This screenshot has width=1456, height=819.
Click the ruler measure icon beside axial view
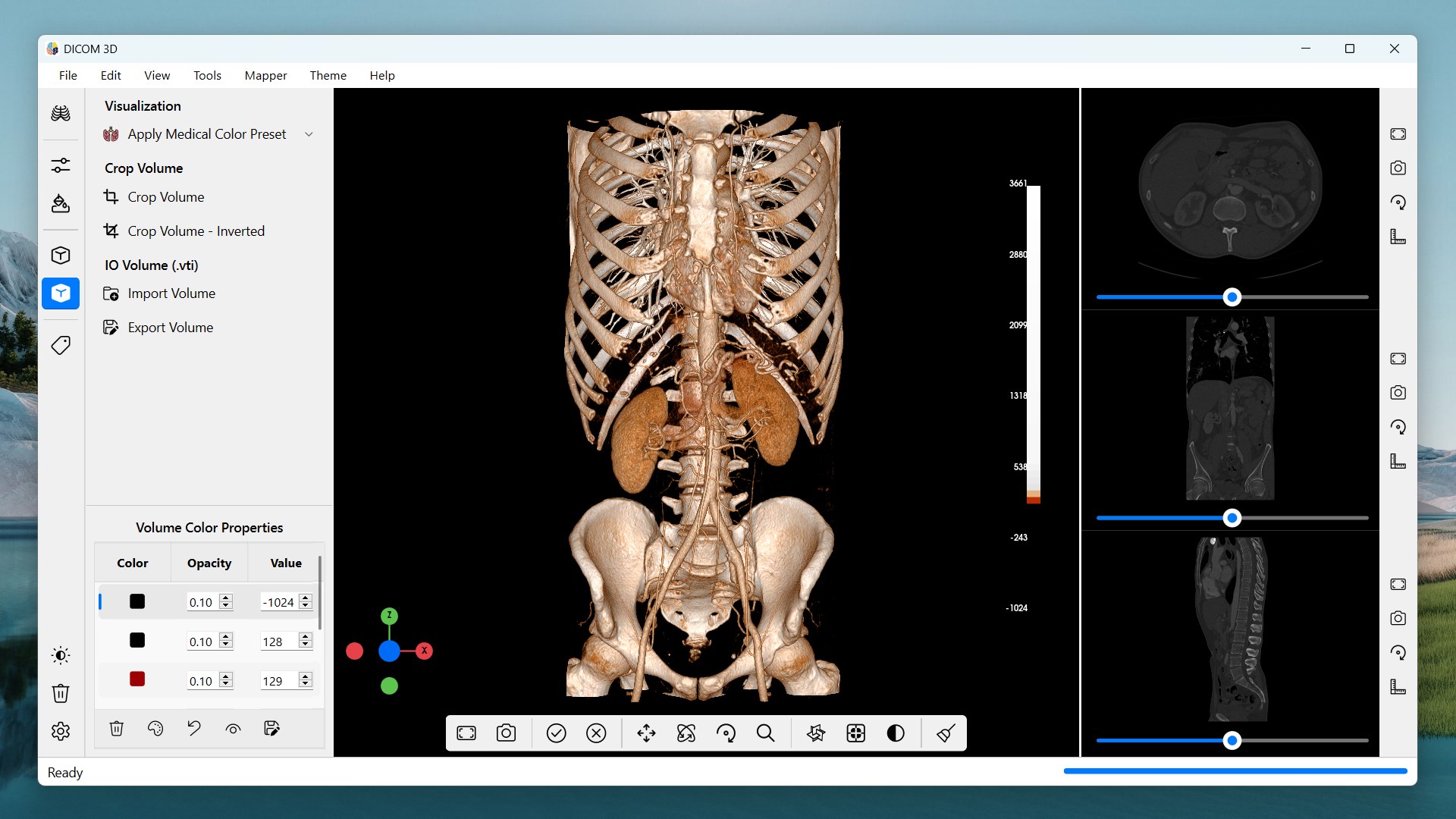(x=1398, y=237)
